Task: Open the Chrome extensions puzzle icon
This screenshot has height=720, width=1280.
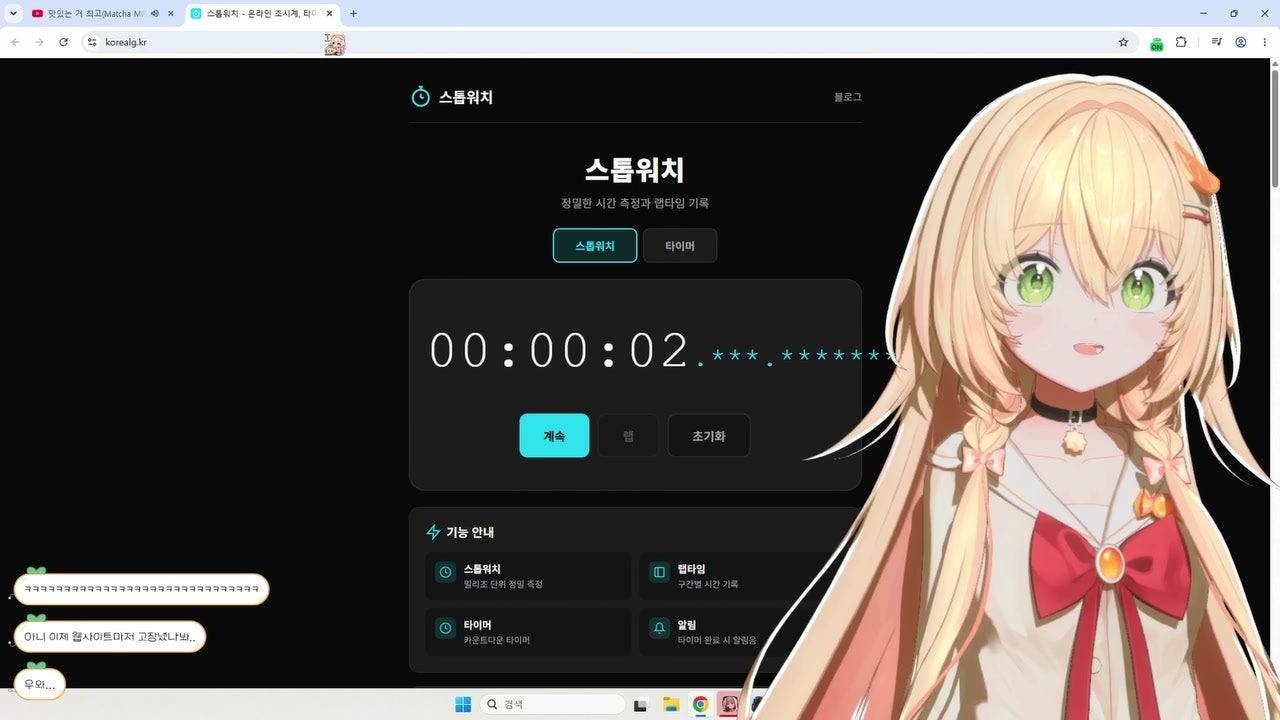Action: click(x=1181, y=42)
